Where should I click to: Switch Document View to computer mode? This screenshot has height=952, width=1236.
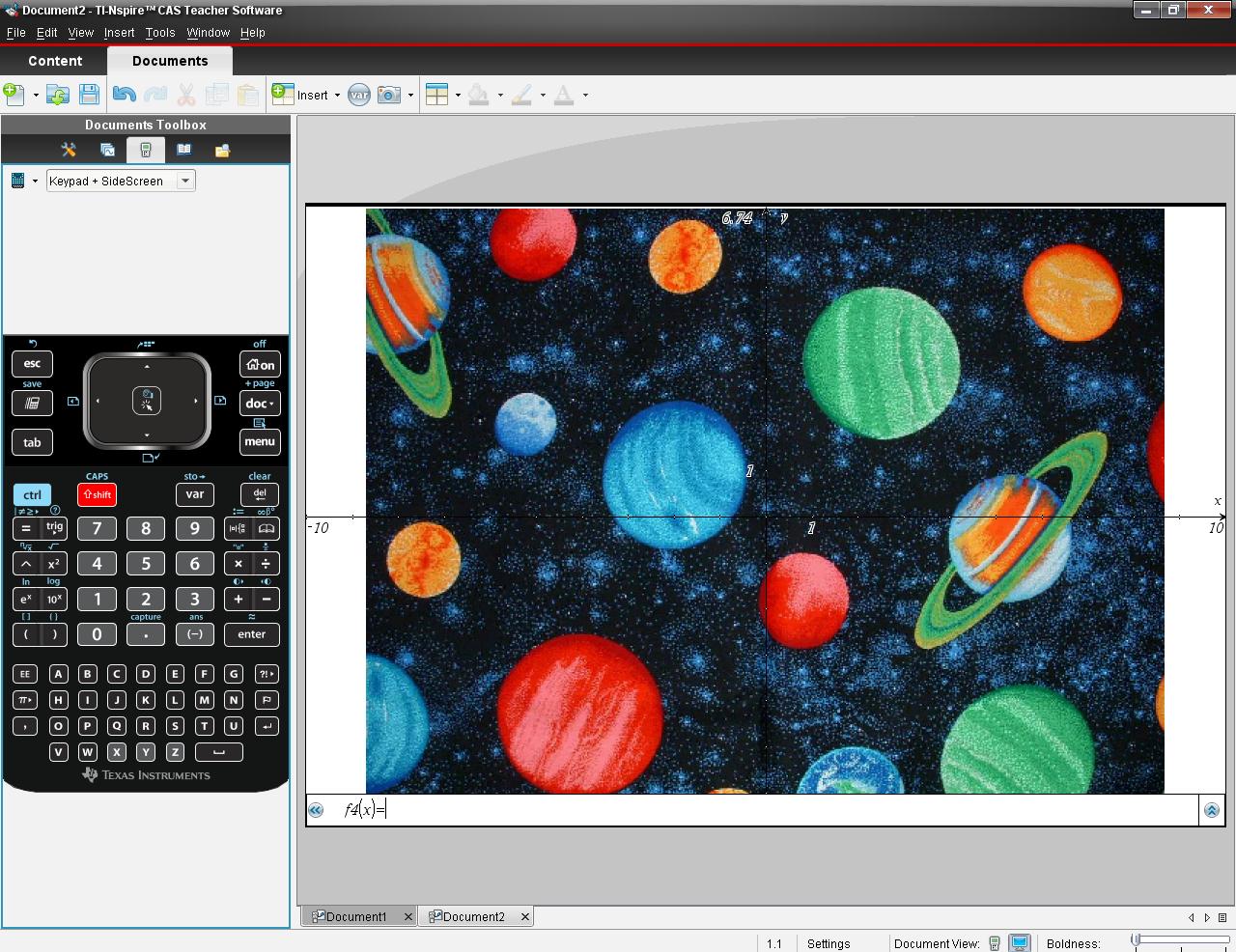coord(1019,943)
